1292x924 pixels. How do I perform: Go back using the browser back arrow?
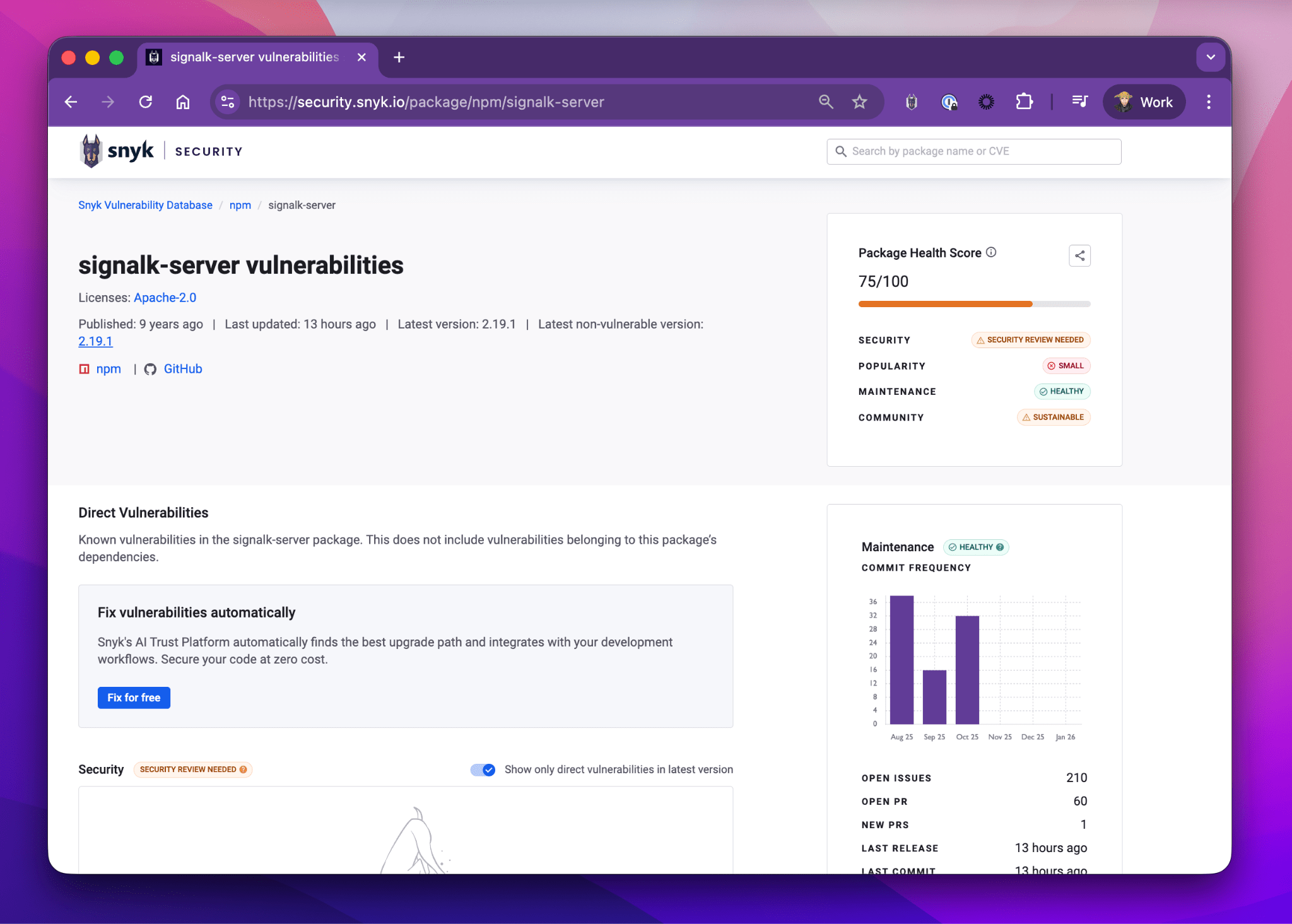point(71,102)
